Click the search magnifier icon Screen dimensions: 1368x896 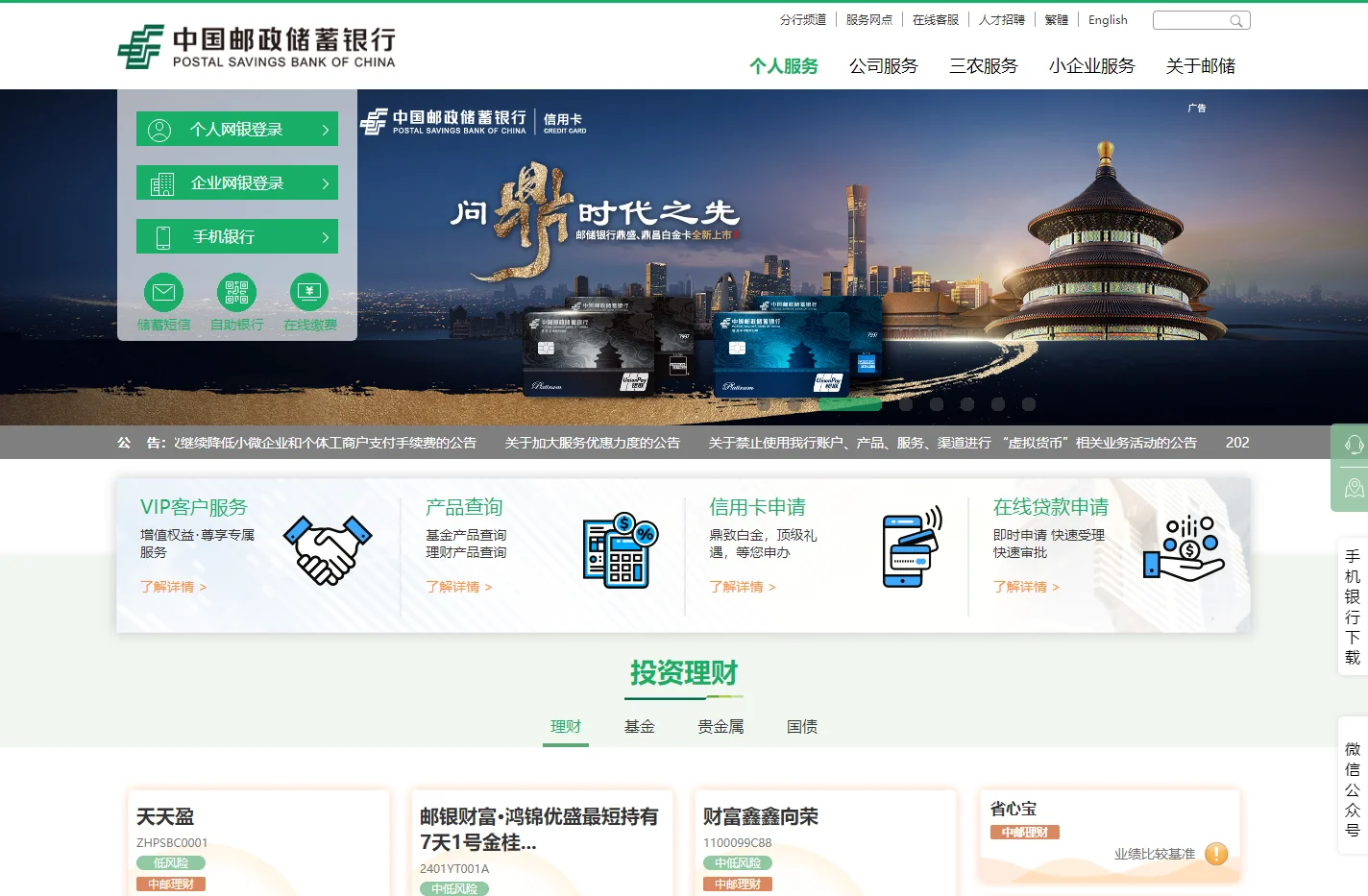pos(1236,21)
